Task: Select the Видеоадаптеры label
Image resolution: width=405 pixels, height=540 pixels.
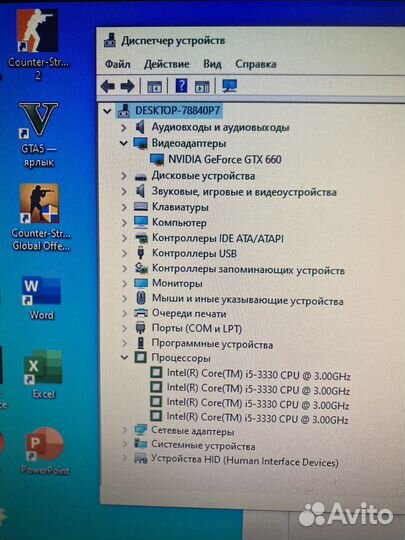Action: click(189, 143)
